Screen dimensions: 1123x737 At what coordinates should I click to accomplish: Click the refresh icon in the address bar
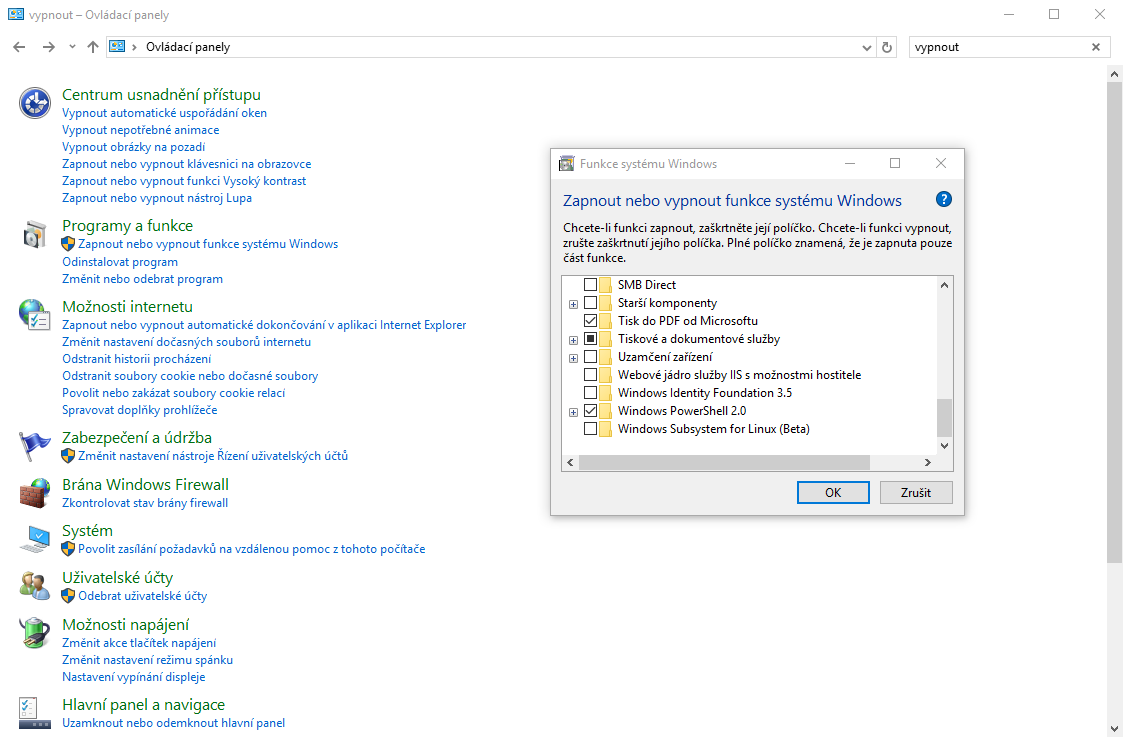coord(887,46)
